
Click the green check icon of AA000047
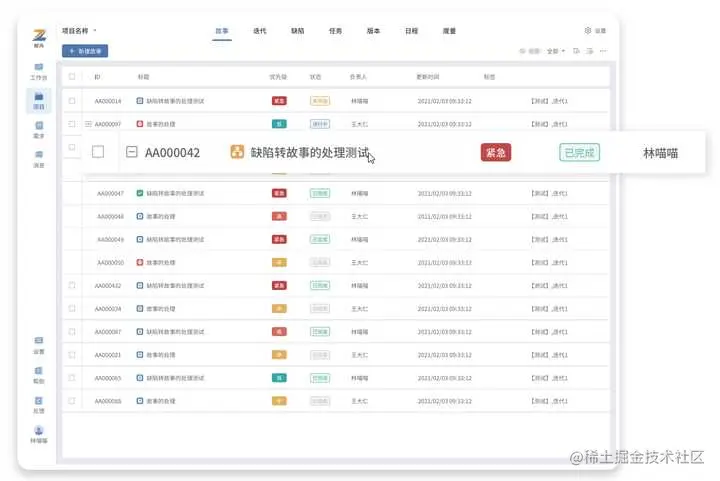coord(140,193)
